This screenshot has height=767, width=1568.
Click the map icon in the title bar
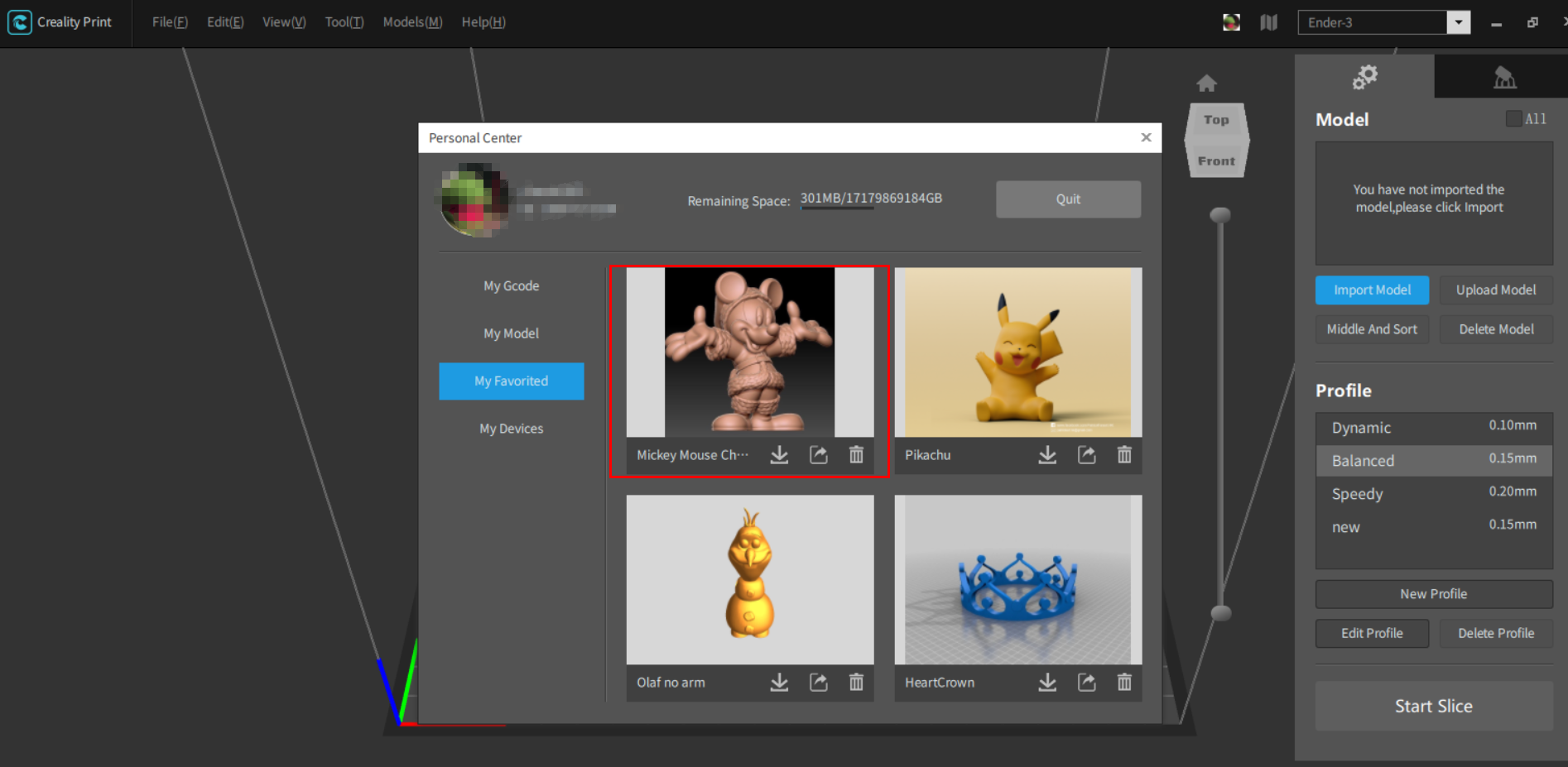(1268, 22)
